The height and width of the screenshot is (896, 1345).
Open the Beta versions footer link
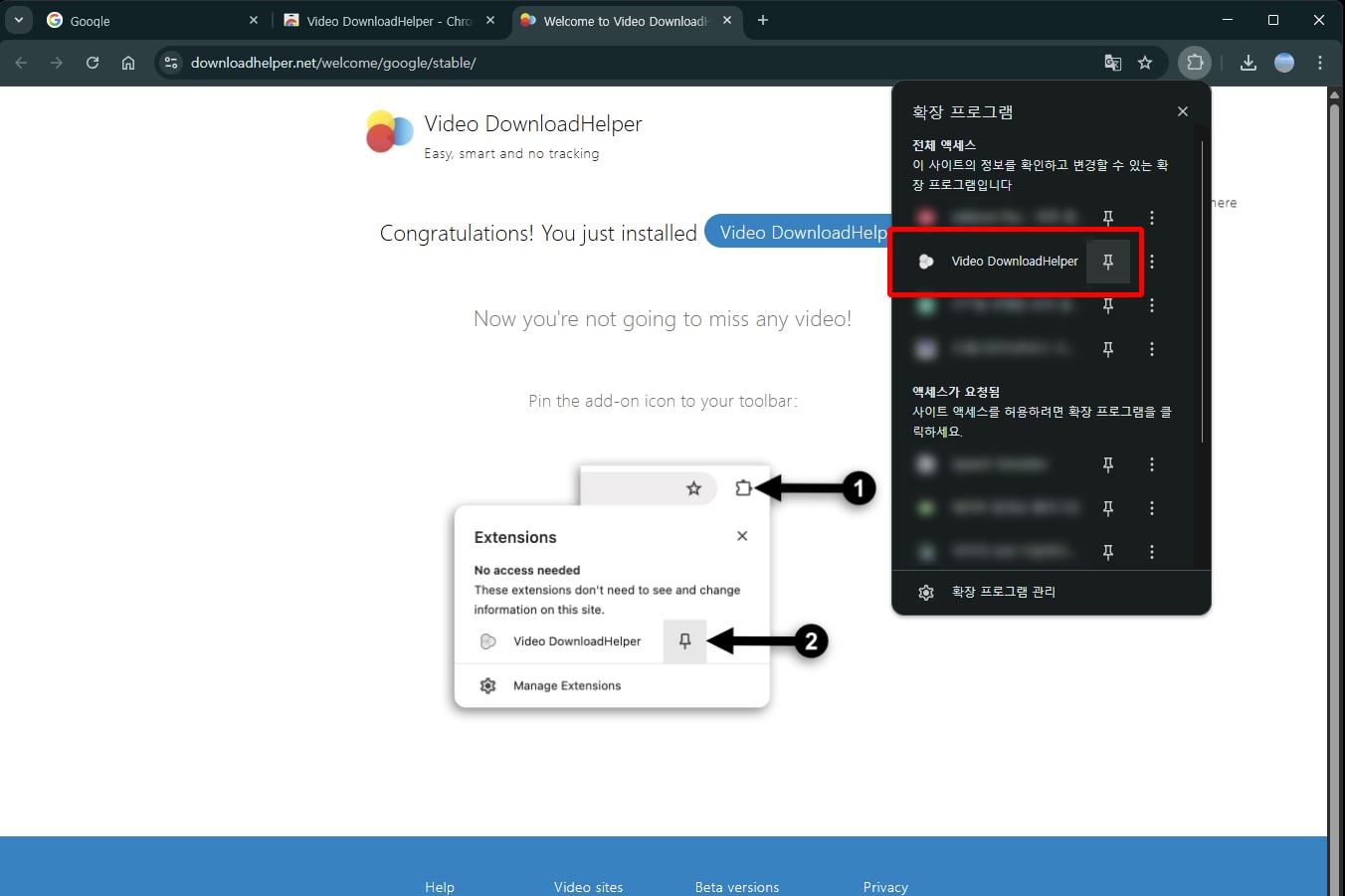pyautogui.click(x=737, y=887)
